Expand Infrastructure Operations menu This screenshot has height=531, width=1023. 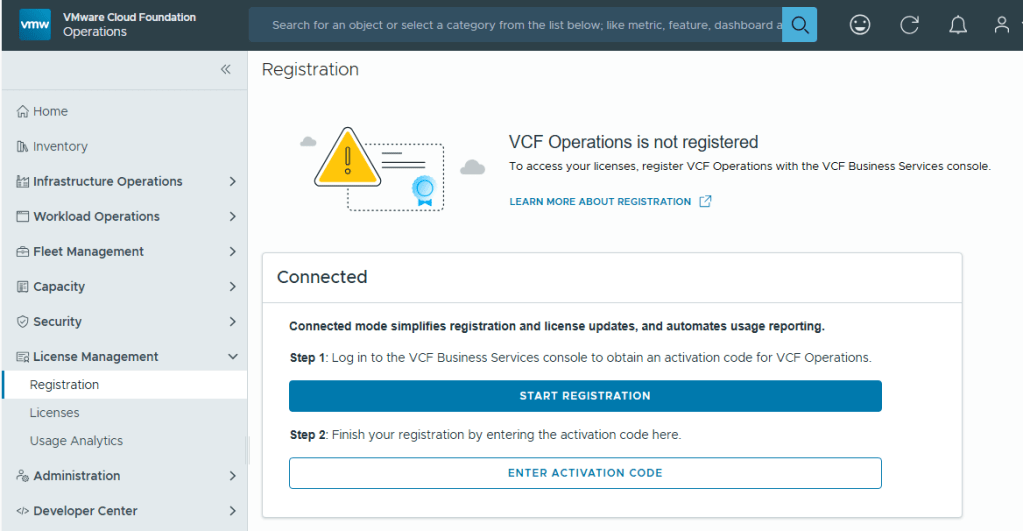click(x=232, y=181)
